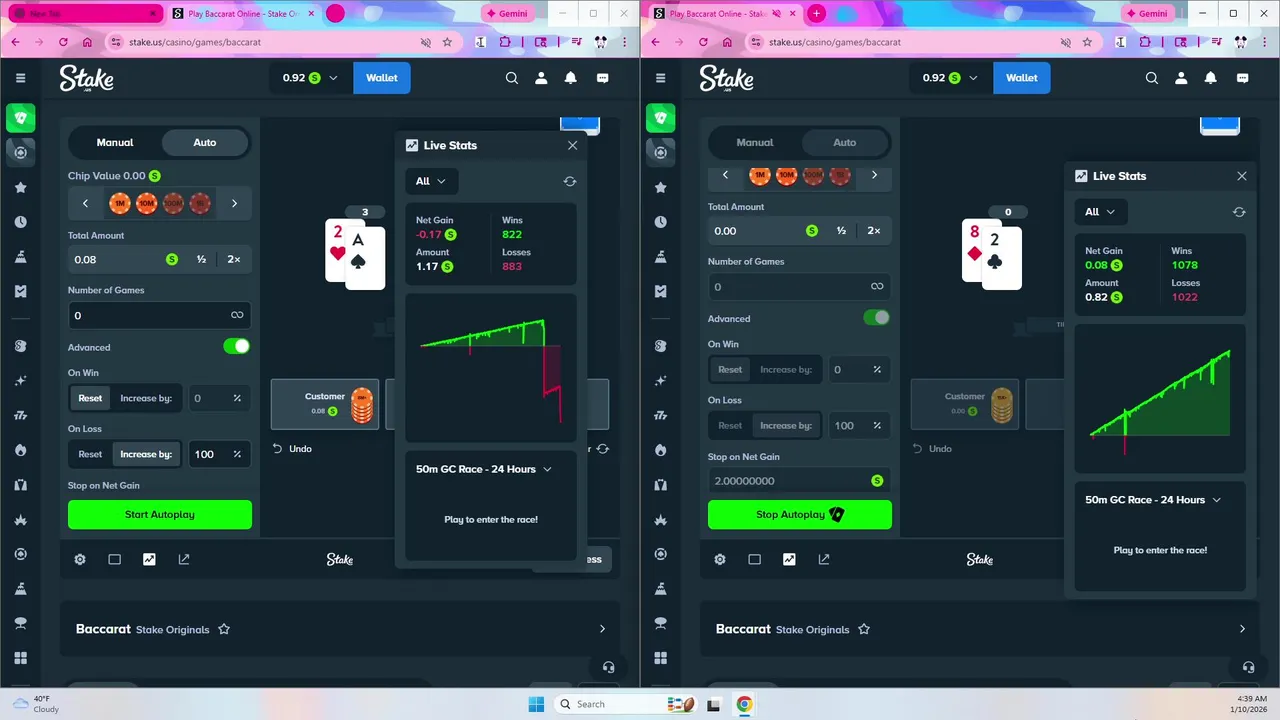Open balance currency dropdown in left window
Screen dimensions: 1280x720
tap(311, 78)
